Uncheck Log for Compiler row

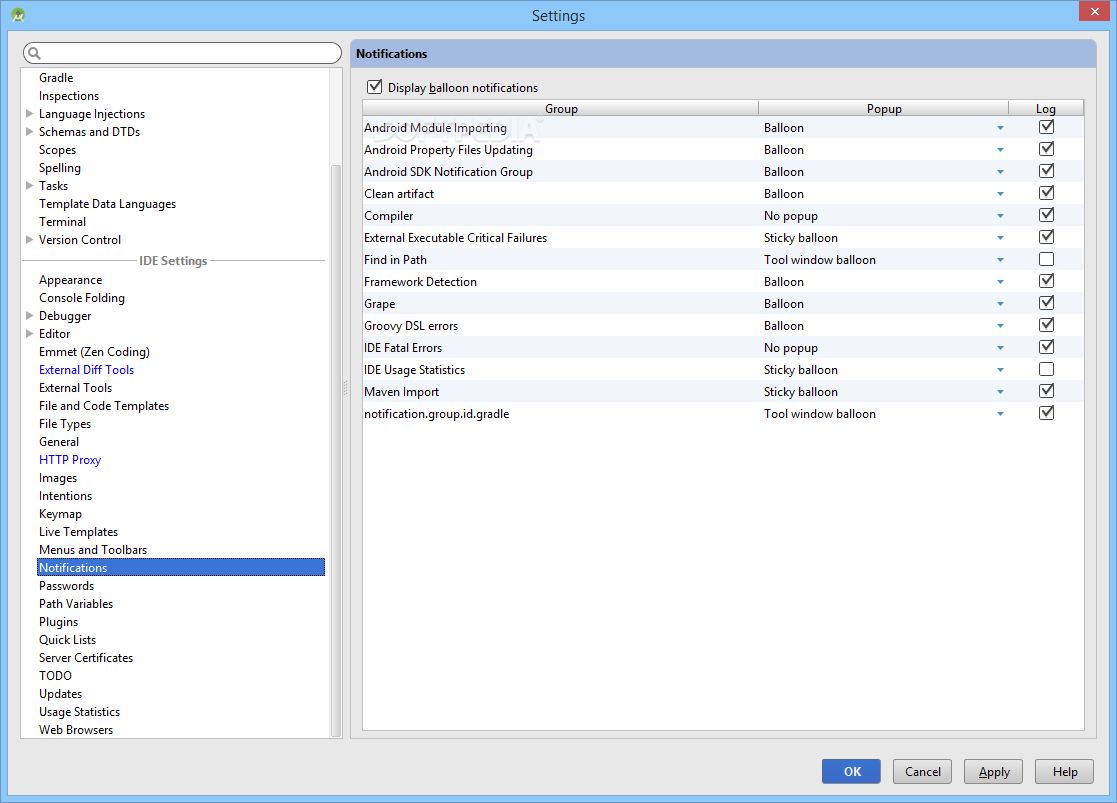pyautogui.click(x=1046, y=215)
